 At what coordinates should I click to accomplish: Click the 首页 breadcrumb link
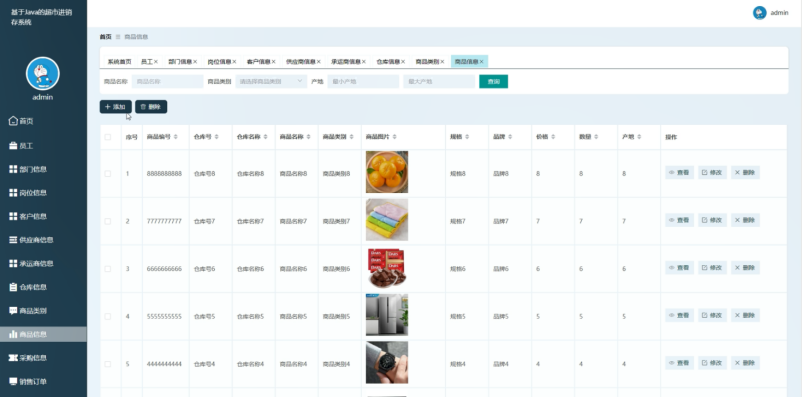tap(105, 37)
